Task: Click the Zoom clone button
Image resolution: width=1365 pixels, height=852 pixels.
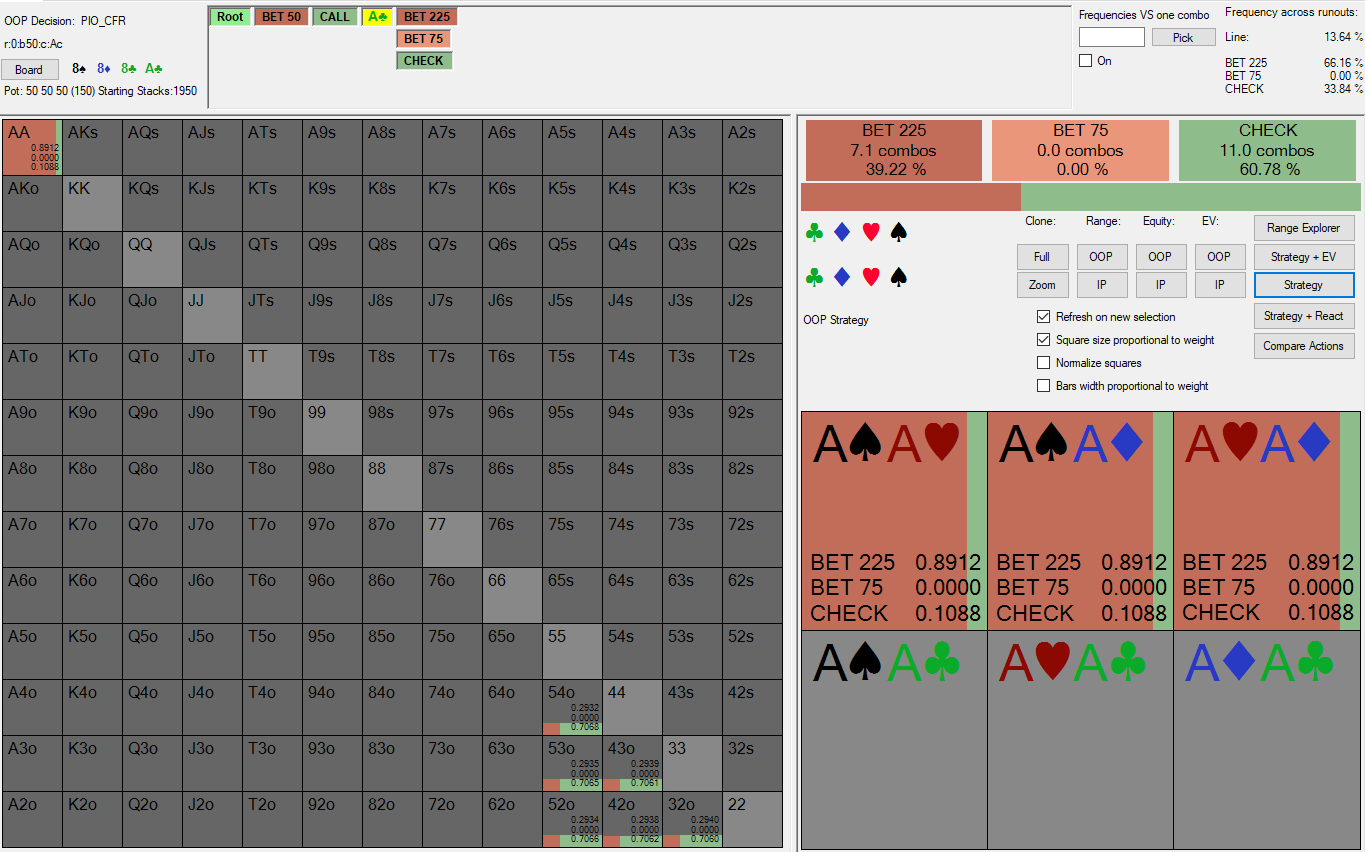Action: tap(1042, 285)
